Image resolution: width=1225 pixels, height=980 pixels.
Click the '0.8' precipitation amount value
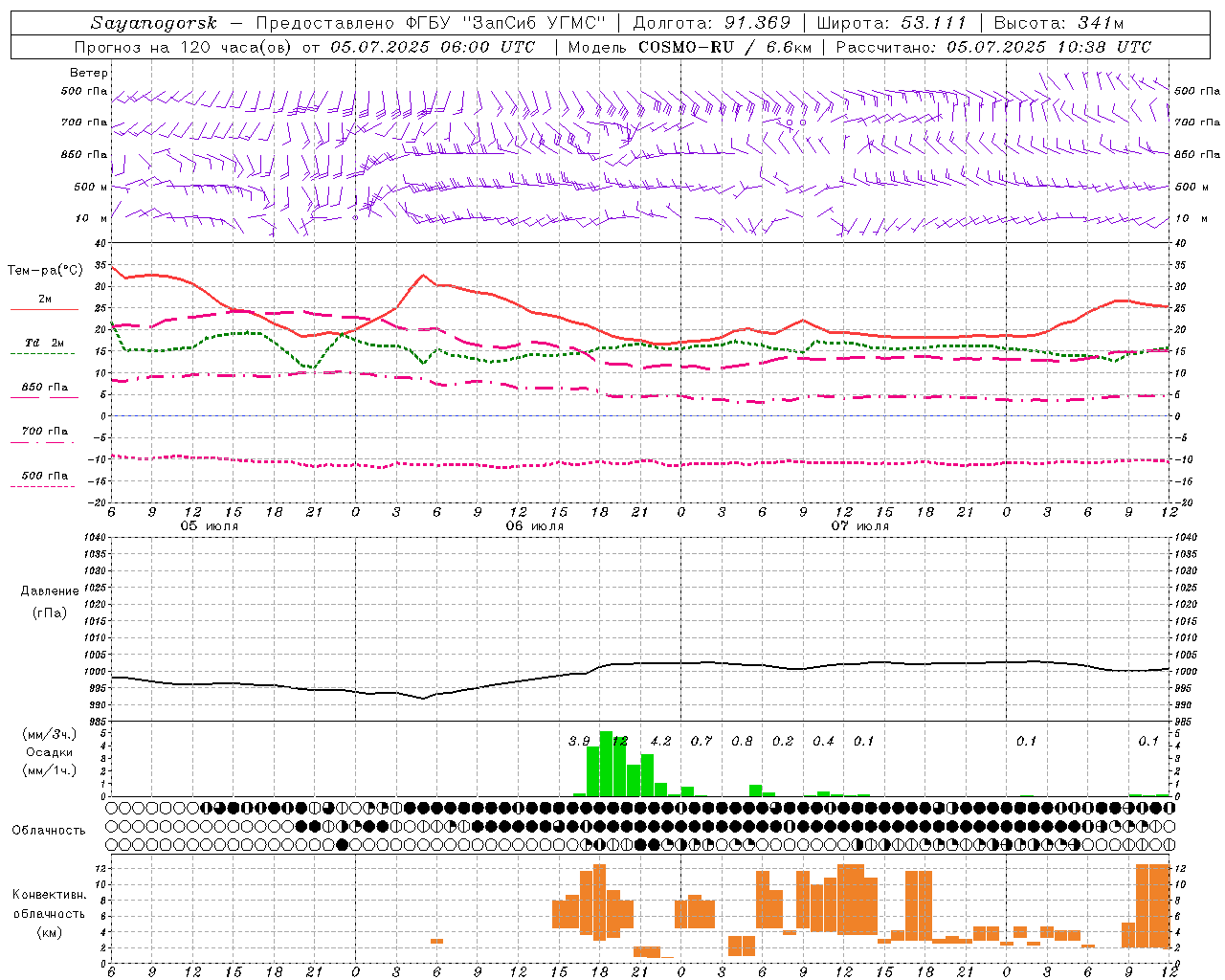742,741
